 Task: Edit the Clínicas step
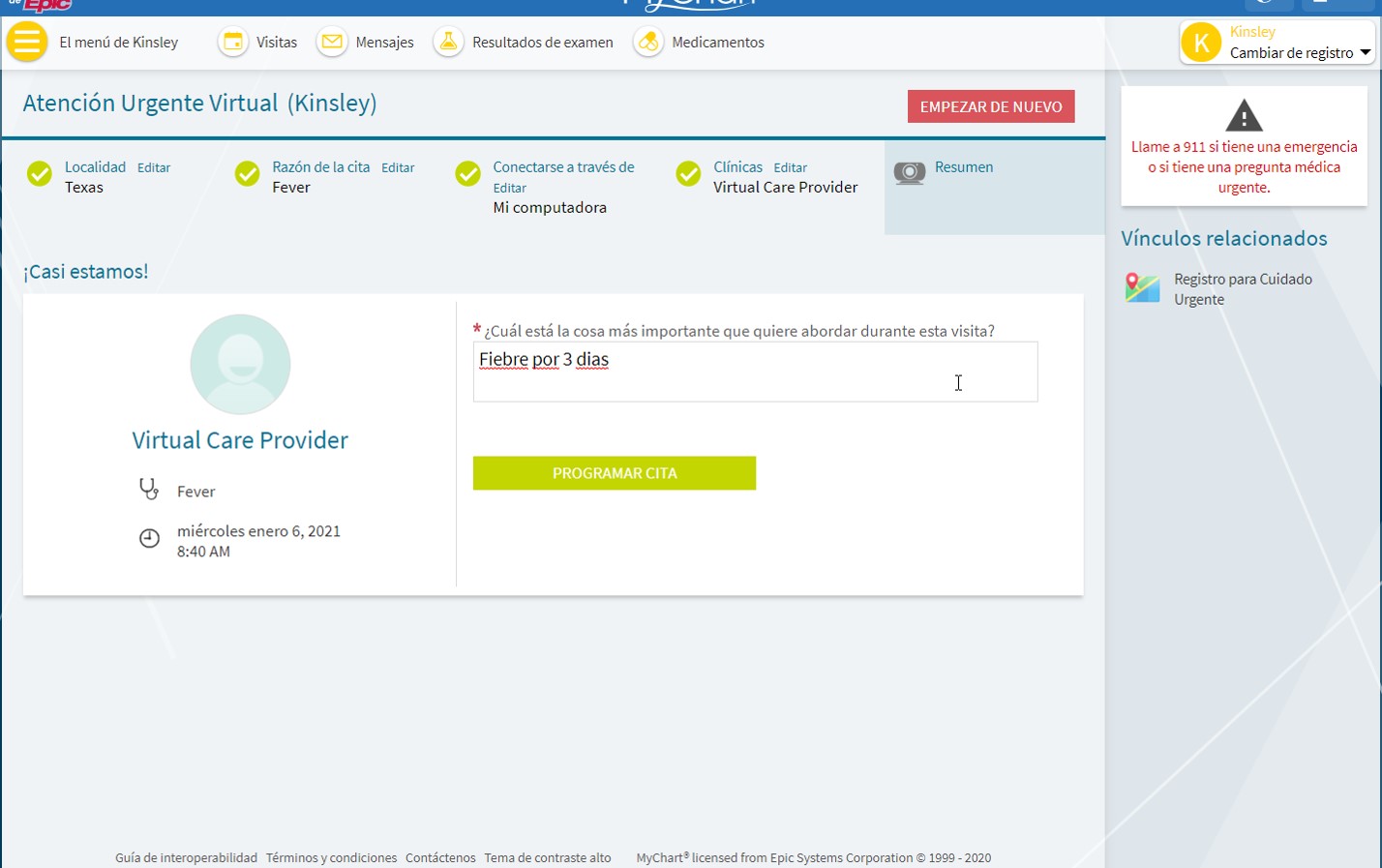point(790,168)
